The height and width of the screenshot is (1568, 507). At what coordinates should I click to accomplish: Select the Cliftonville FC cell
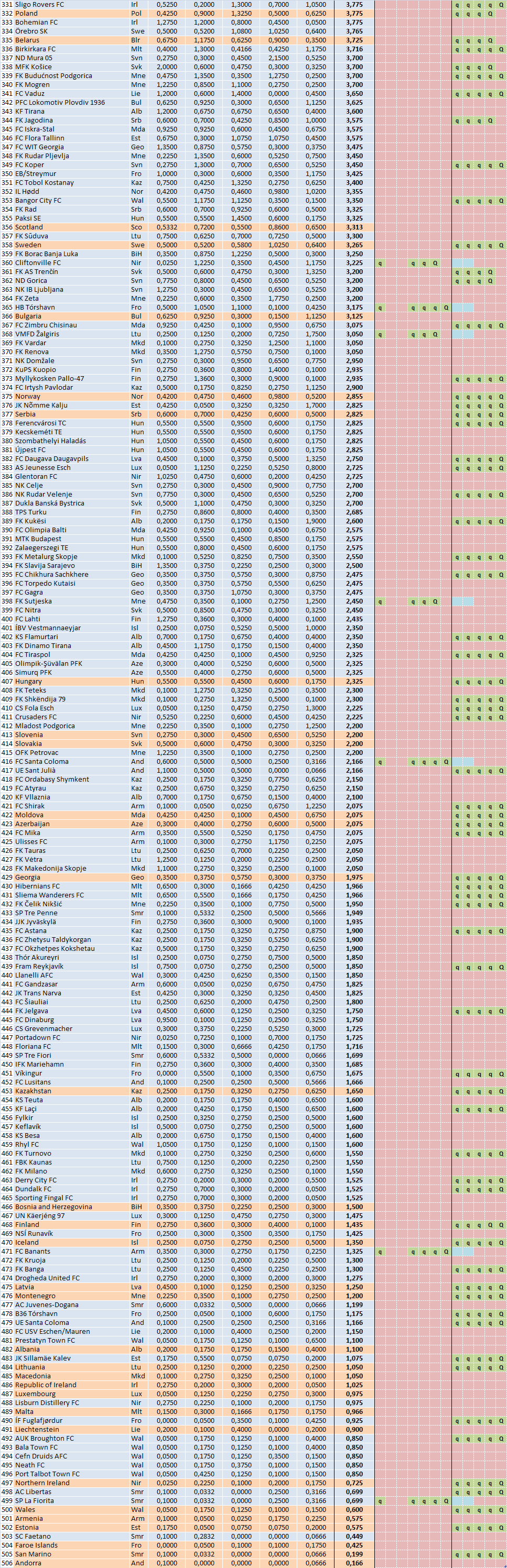(38, 263)
